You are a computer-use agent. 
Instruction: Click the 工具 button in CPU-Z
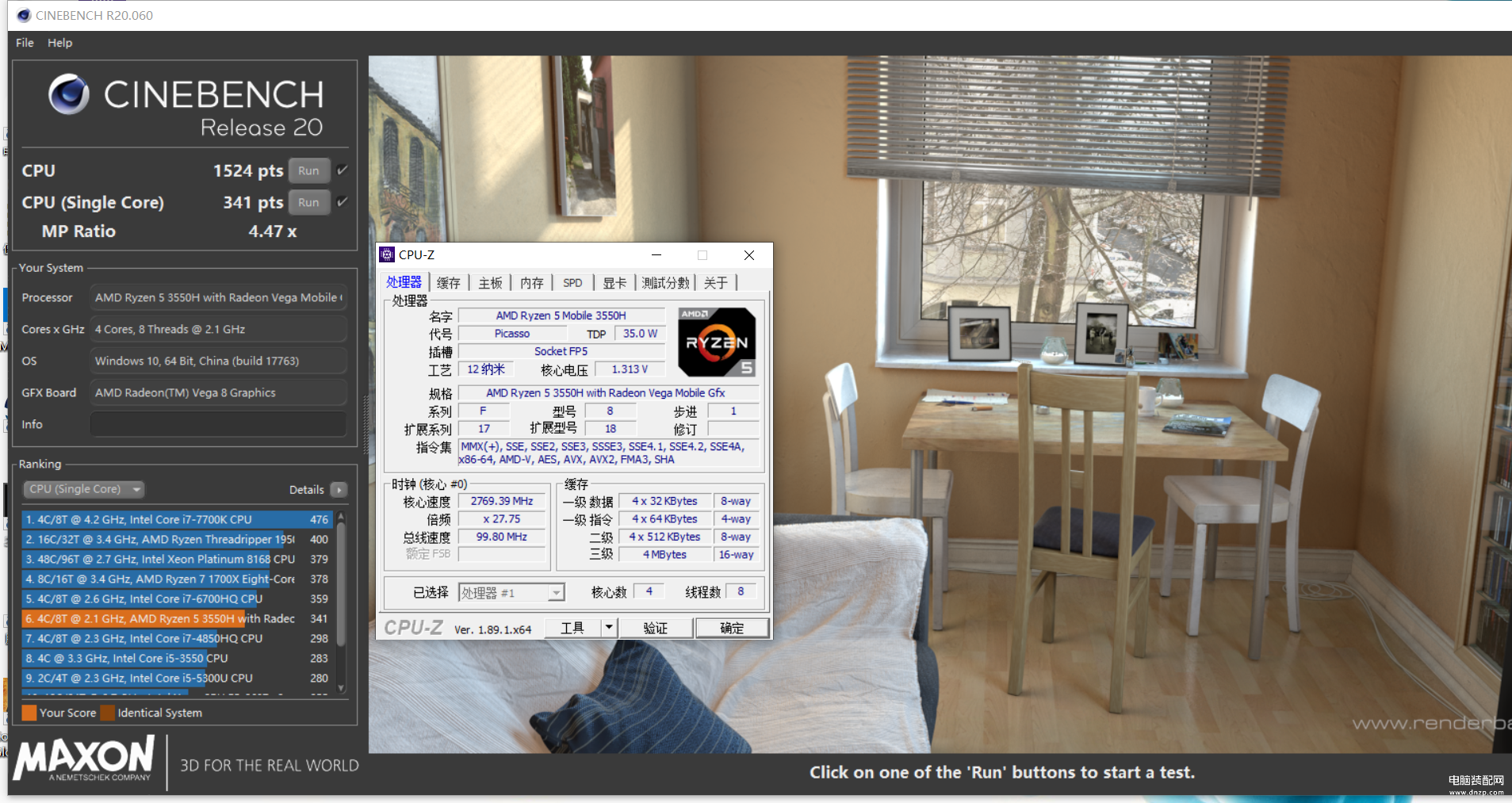(x=572, y=628)
